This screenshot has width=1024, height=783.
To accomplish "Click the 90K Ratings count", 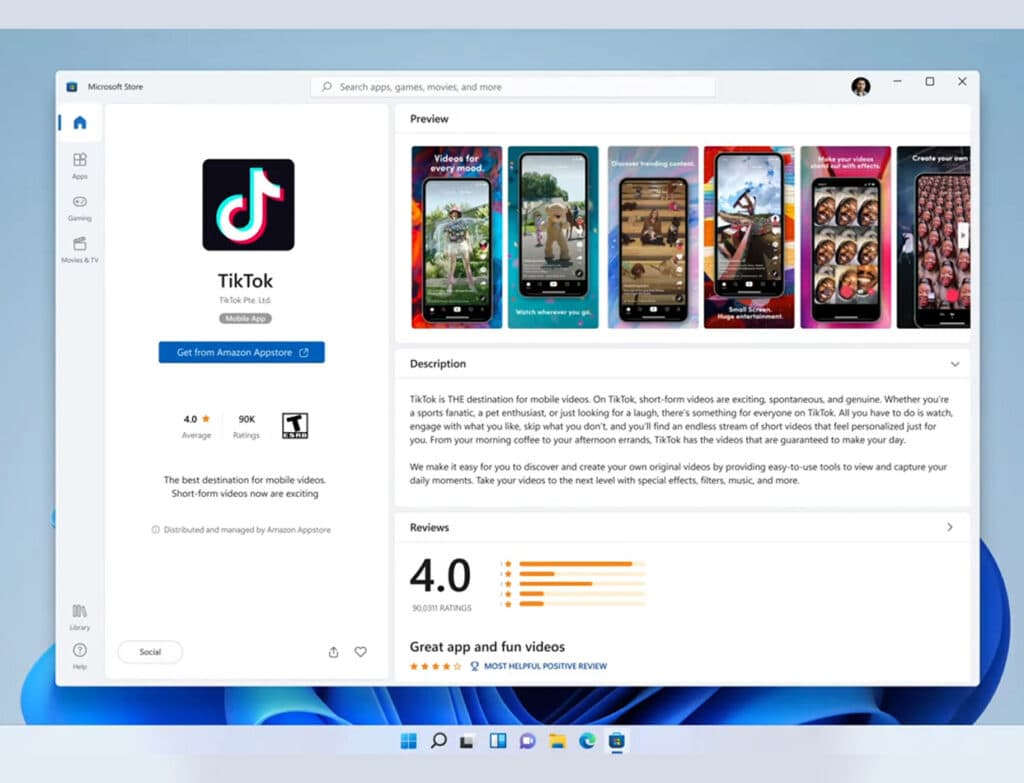I will 246,426.
